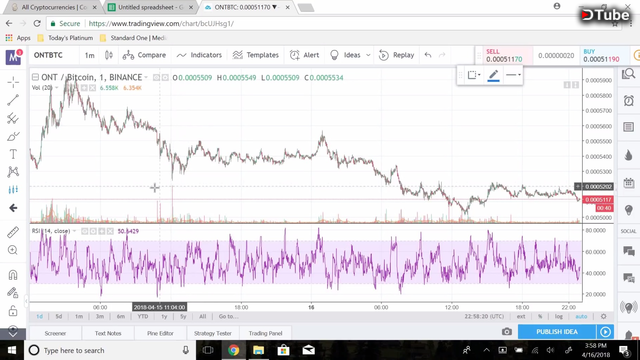Toggle auto scale mode
Viewport: 640px width, 360px height.
point(581,316)
